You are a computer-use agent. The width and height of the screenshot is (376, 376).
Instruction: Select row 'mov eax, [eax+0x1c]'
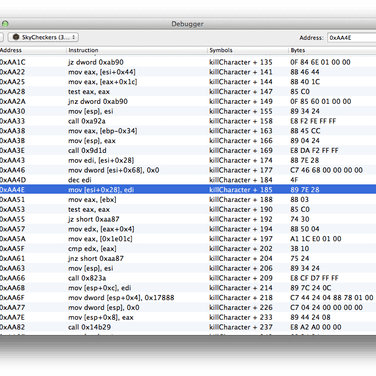(x=188, y=82)
